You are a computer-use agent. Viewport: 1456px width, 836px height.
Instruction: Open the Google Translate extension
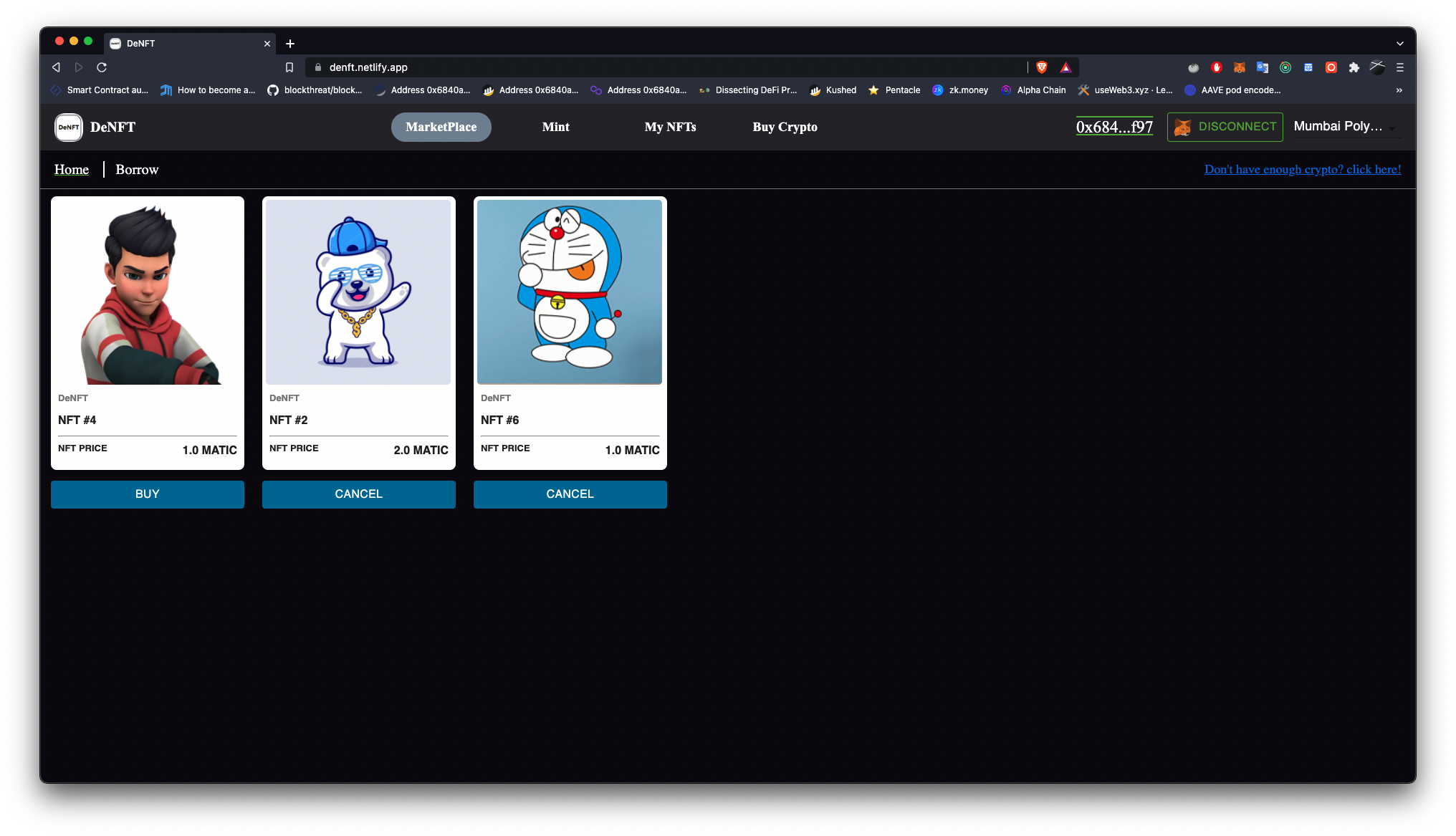pyautogui.click(x=1262, y=67)
